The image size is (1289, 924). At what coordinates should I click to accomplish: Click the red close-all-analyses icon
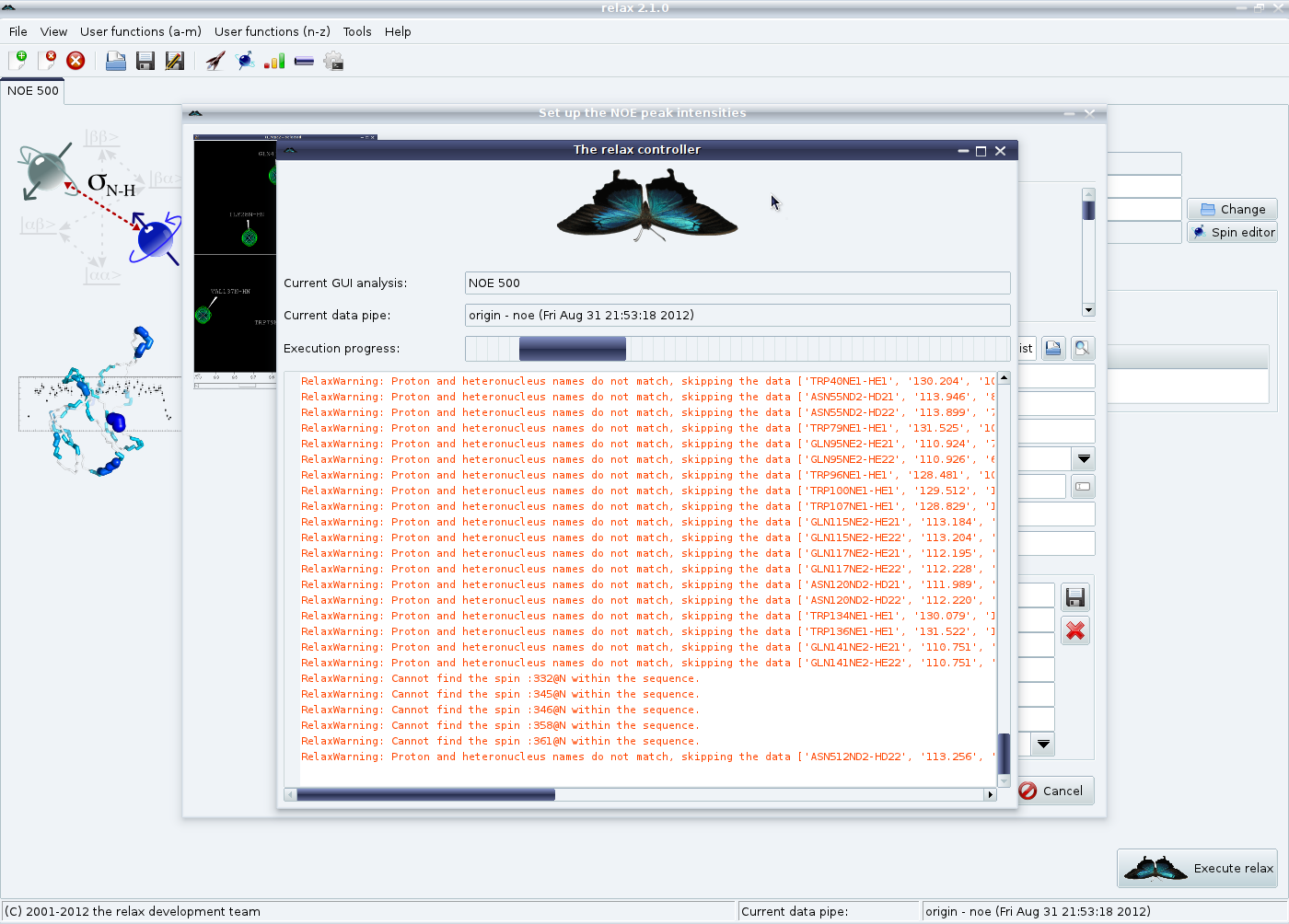point(75,61)
